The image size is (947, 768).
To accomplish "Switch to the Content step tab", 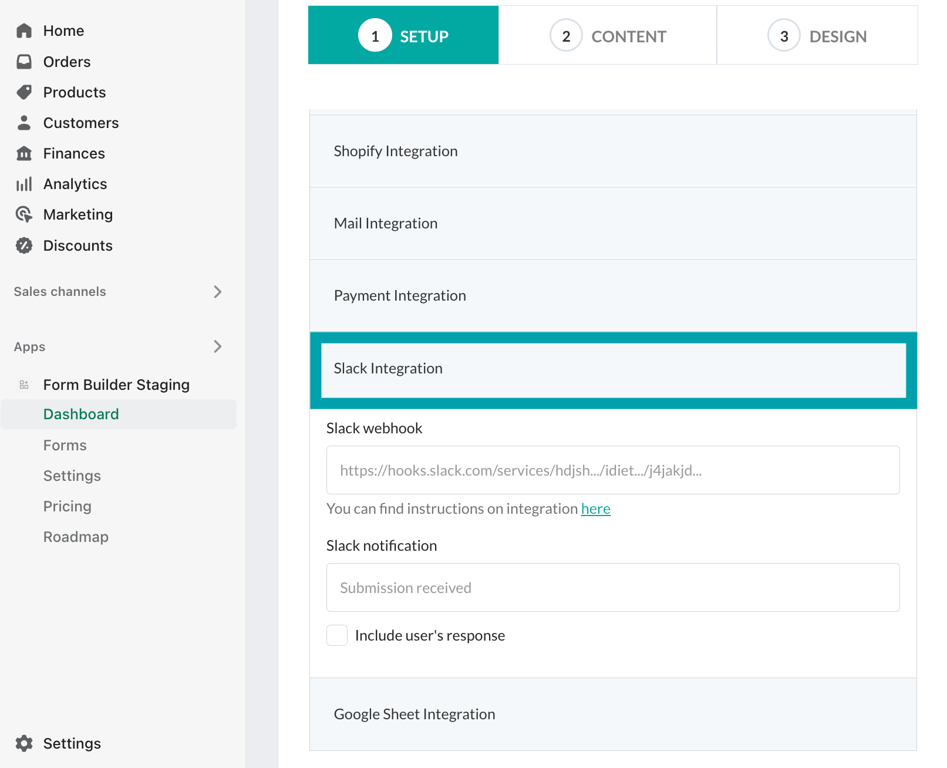I will coord(607,36).
